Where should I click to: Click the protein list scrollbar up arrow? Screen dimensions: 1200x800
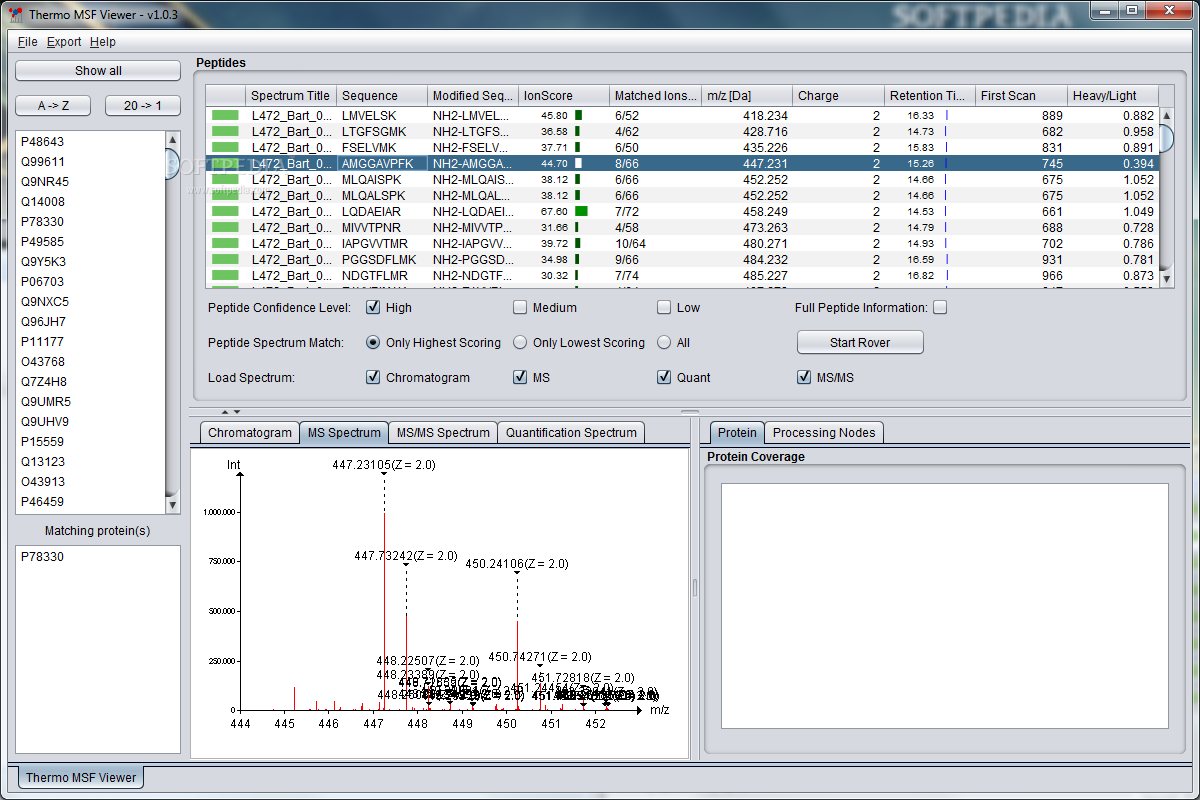tap(172, 140)
